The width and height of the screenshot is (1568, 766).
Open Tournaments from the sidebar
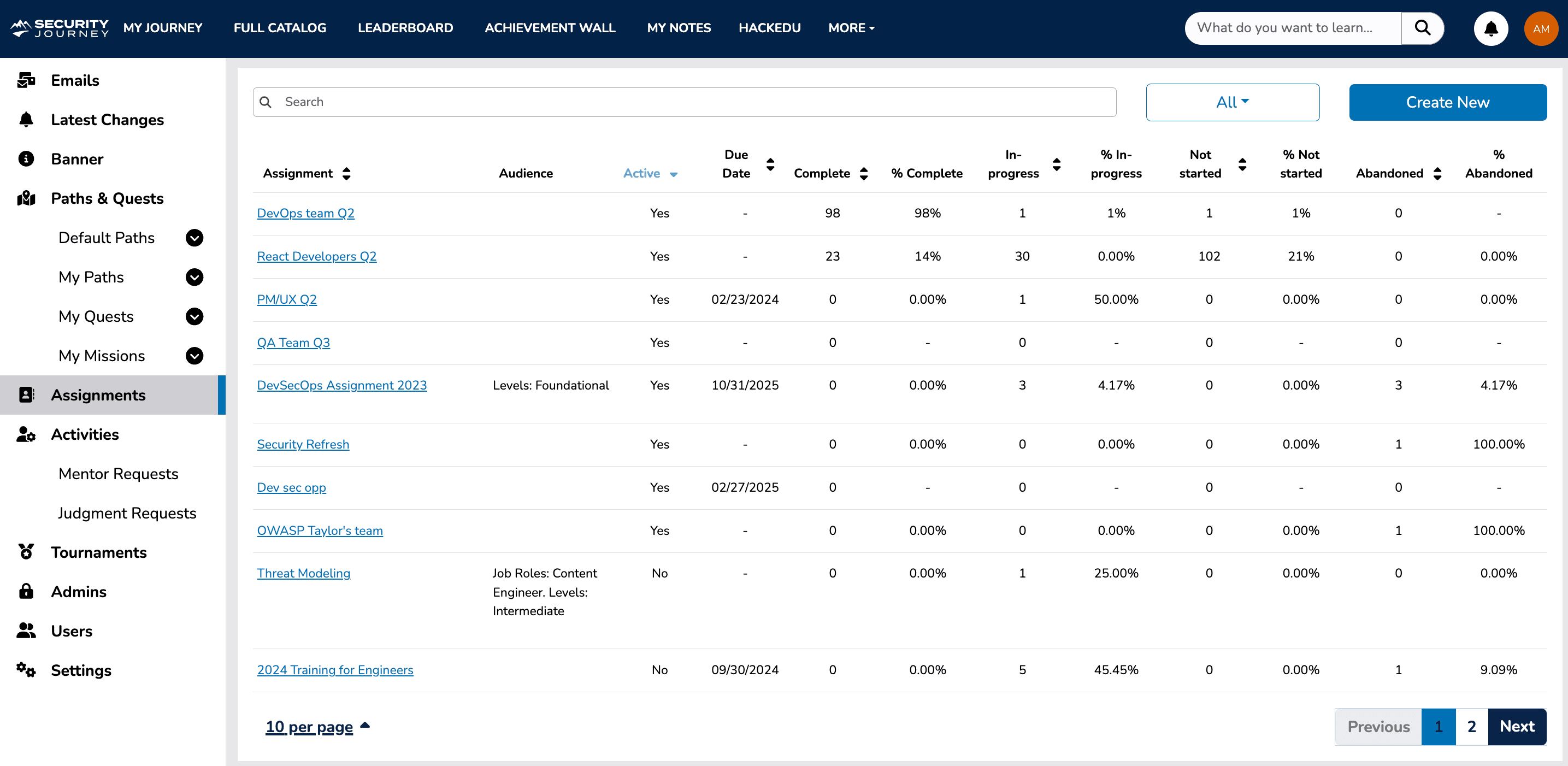pos(98,552)
